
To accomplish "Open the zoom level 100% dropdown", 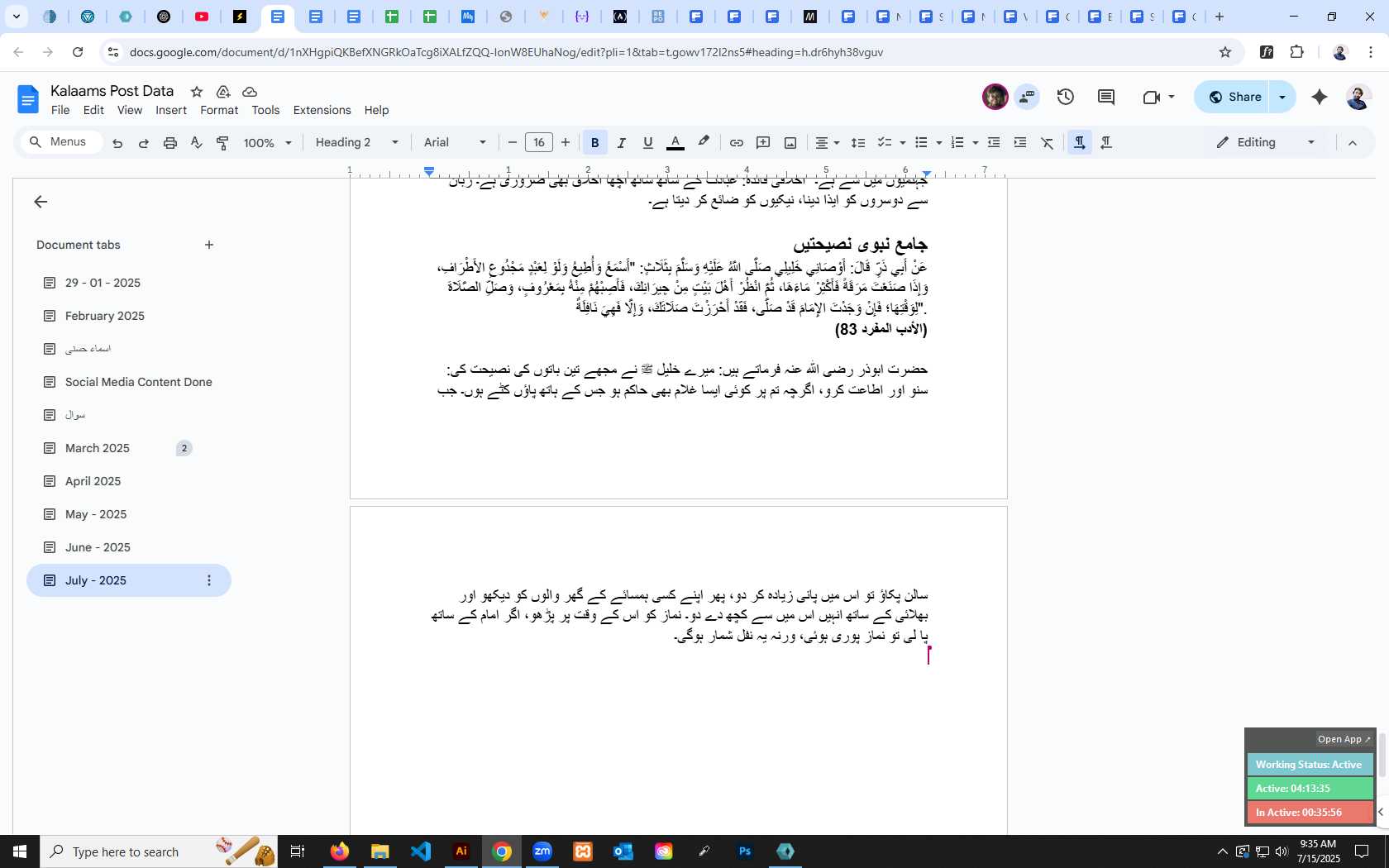I will pyautogui.click(x=267, y=143).
